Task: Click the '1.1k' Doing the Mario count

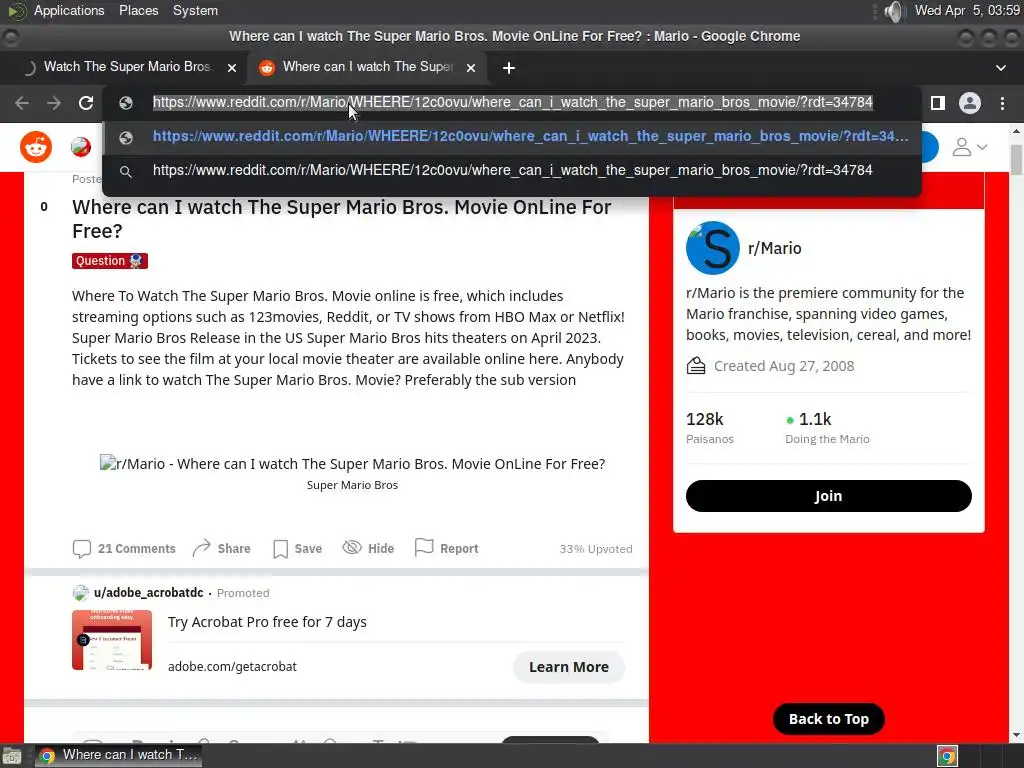Action: [x=815, y=419]
